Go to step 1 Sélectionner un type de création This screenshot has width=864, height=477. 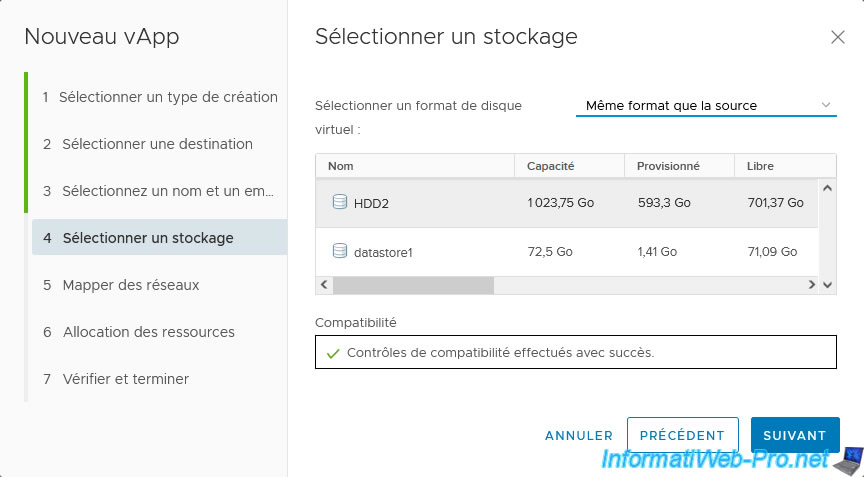(x=160, y=97)
